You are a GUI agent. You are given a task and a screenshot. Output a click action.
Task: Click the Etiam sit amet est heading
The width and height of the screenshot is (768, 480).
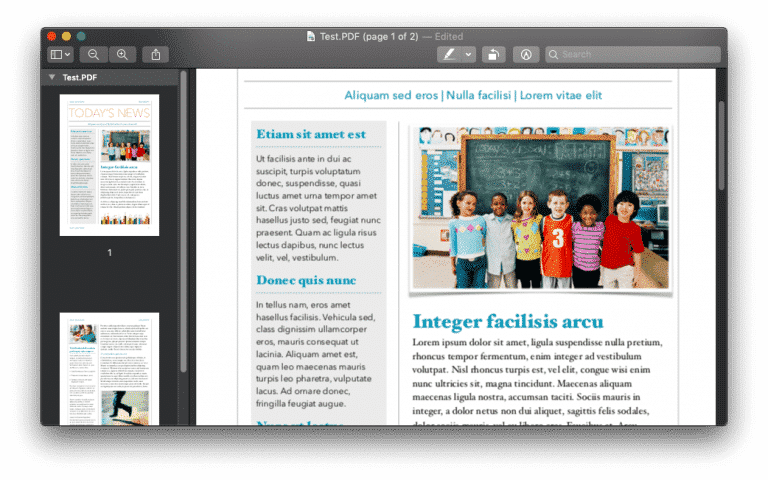[311, 134]
